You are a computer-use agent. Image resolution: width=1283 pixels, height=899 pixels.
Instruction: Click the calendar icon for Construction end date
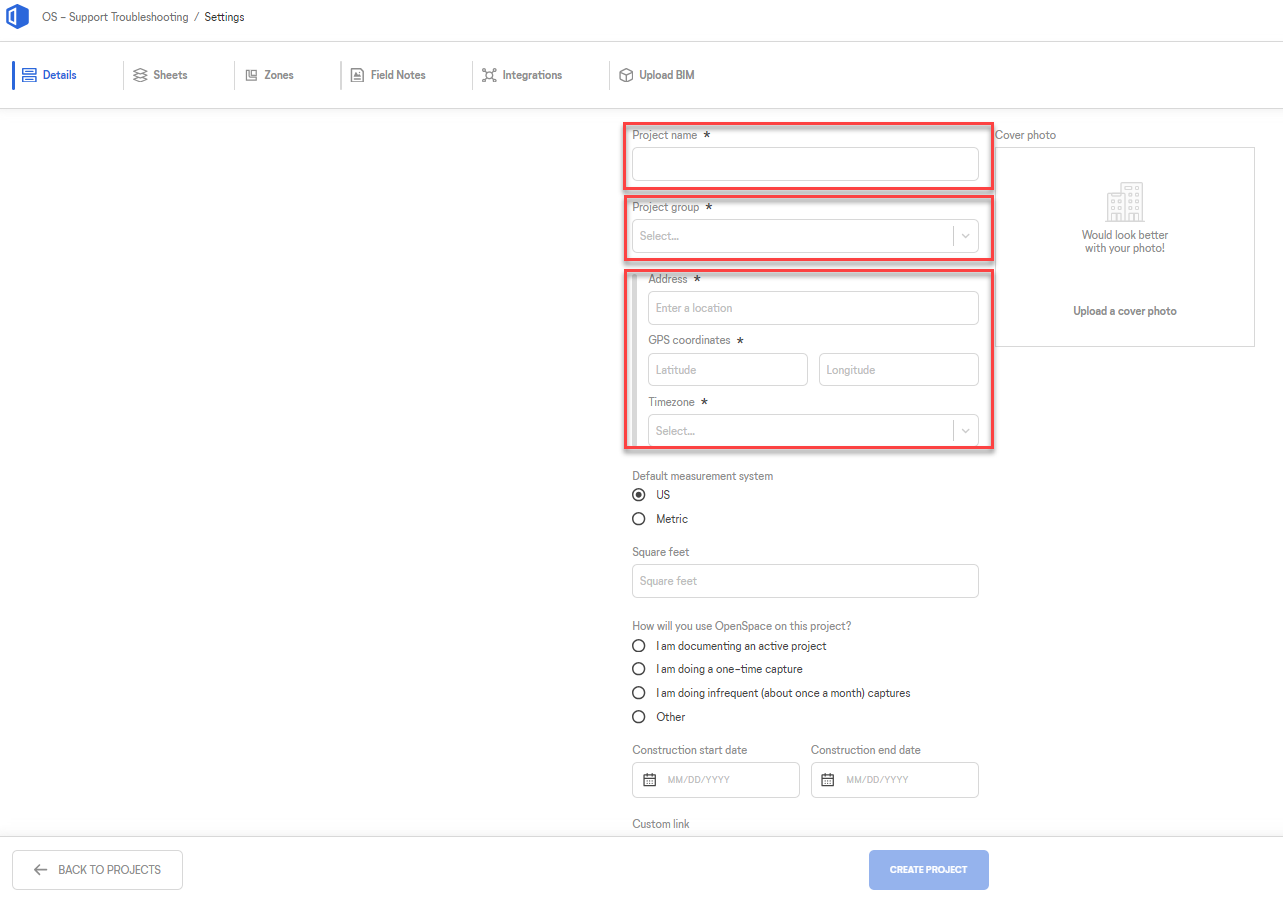coord(825,780)
